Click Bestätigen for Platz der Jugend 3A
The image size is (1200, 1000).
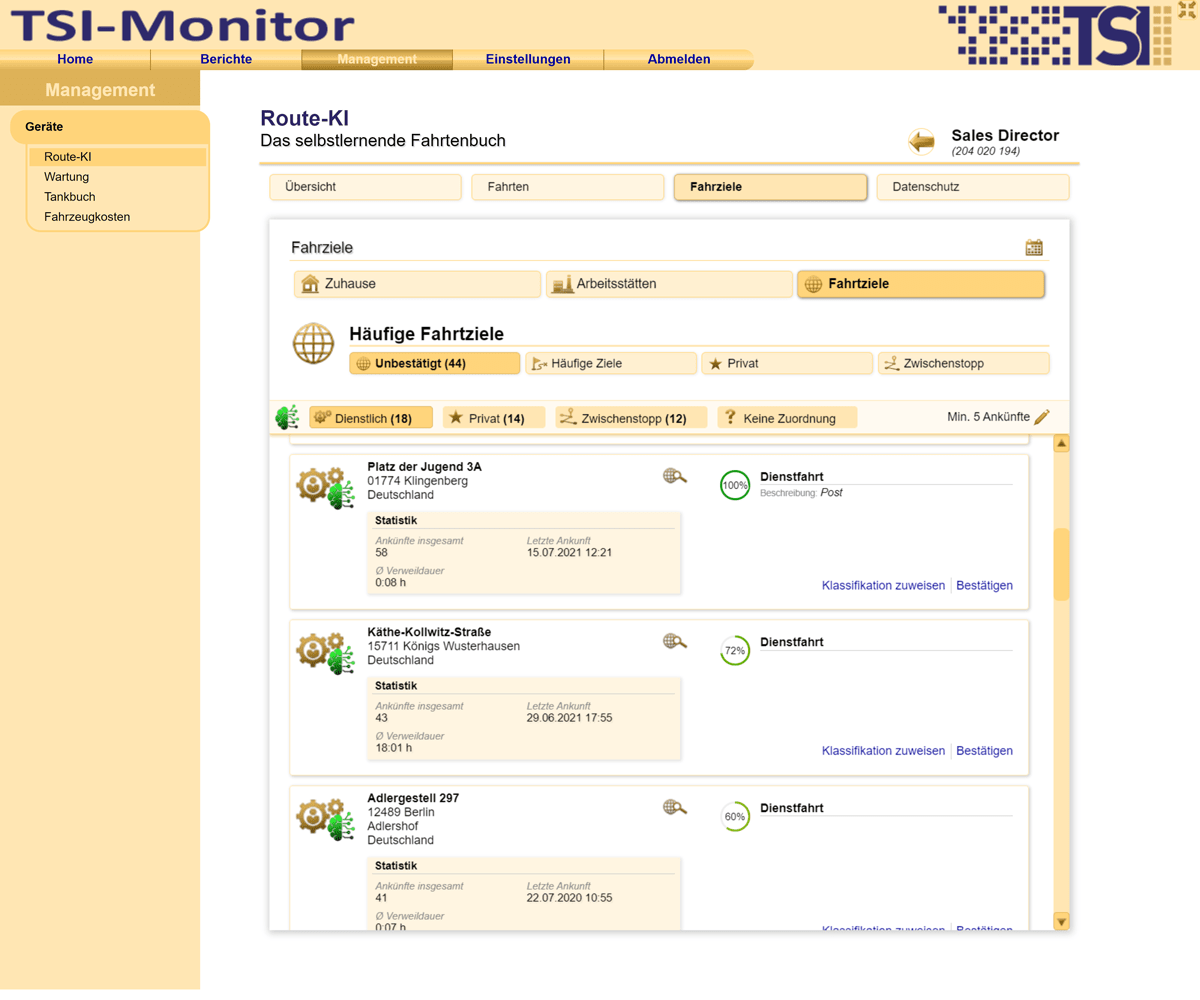pyautogui.click(x=984, y=586)
